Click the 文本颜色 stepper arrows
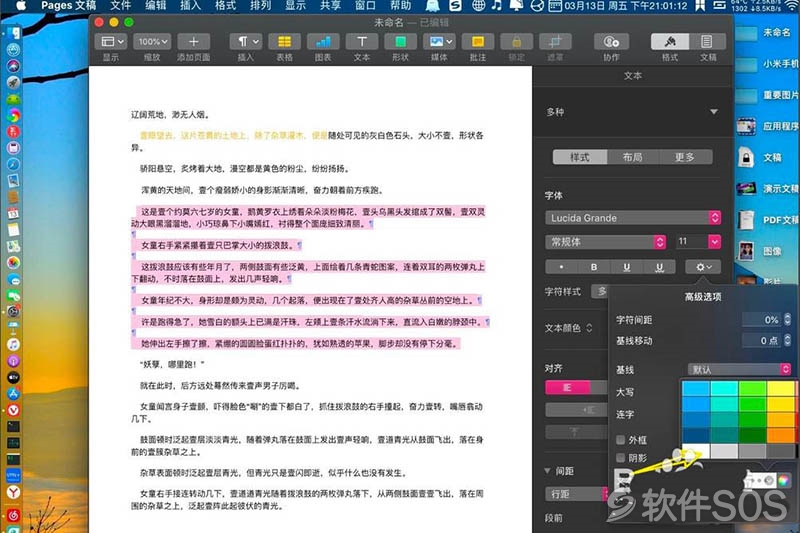The height and width of the screenshot is (533, 800). pos(589,328)
